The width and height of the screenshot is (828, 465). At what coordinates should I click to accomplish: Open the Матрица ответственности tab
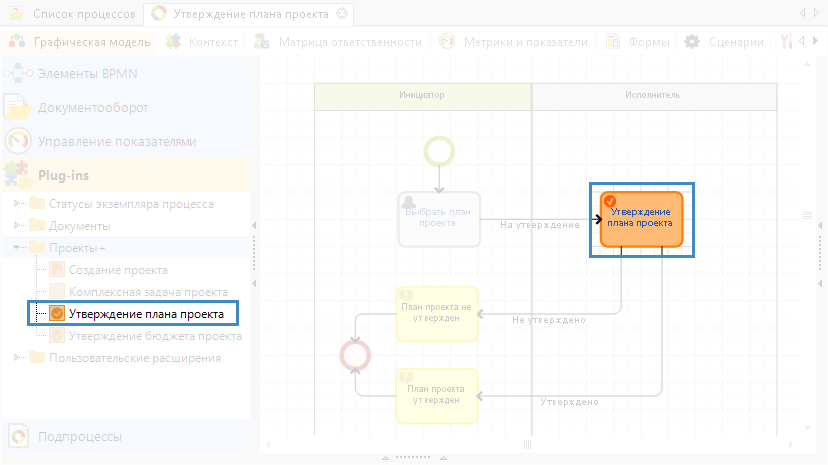336,42
